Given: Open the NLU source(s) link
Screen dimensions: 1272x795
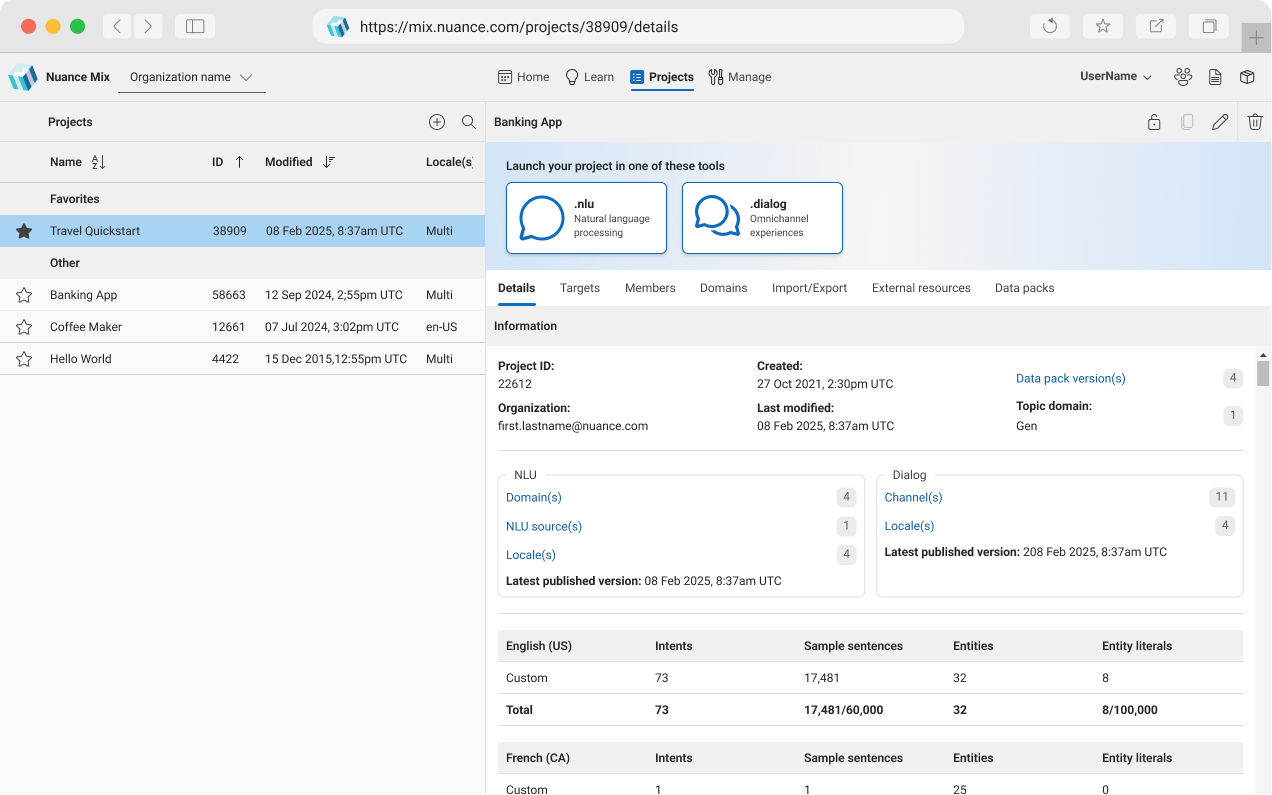Looking at the screenshot, I should [x=544, y=526].
